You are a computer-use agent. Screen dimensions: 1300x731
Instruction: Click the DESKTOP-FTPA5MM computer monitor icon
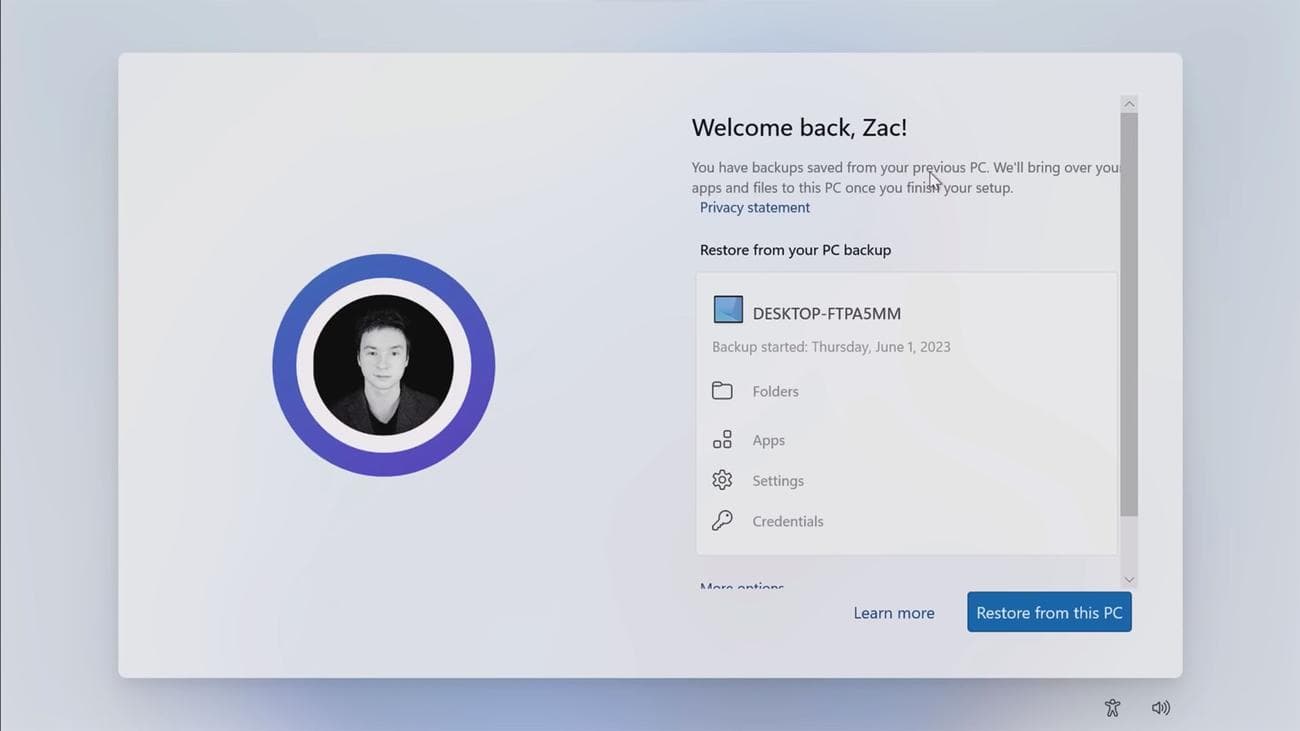point(728,309)
